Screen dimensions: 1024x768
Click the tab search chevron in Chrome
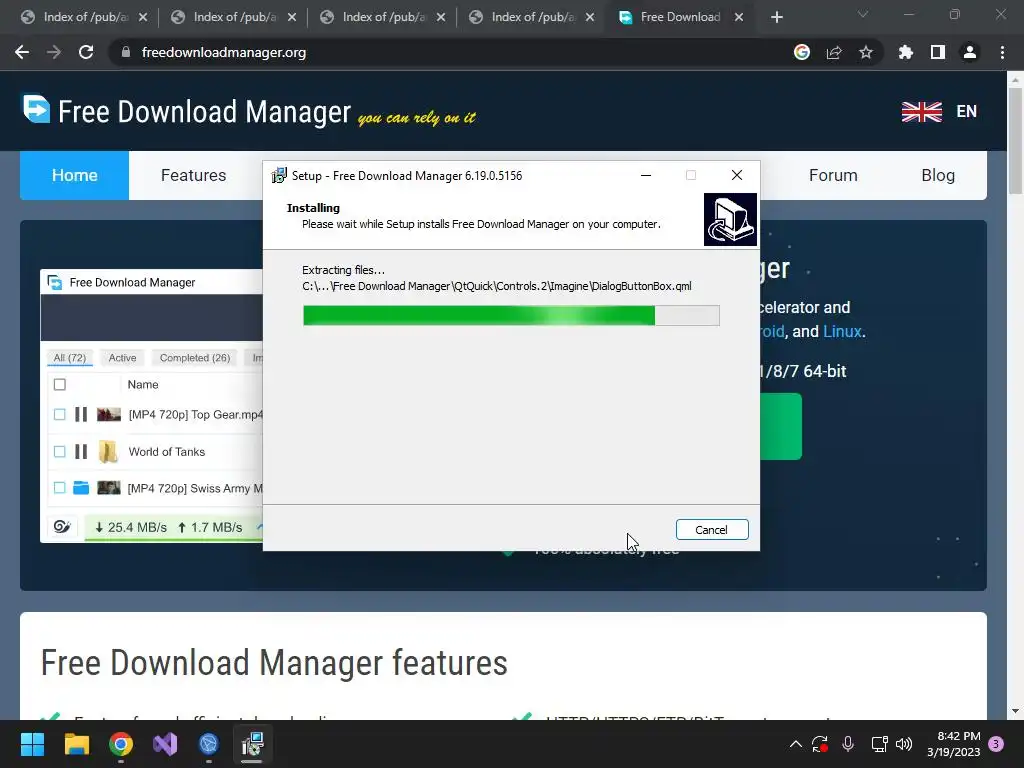click(x=863, y=14)
